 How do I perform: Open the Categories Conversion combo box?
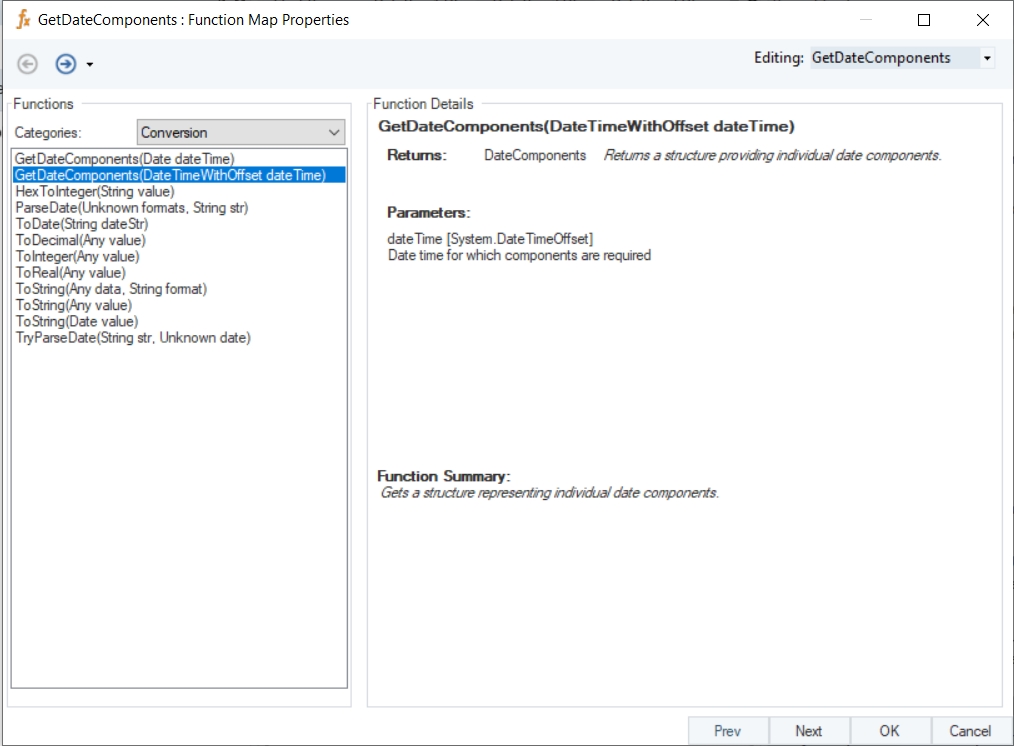[x=240, y=132]
